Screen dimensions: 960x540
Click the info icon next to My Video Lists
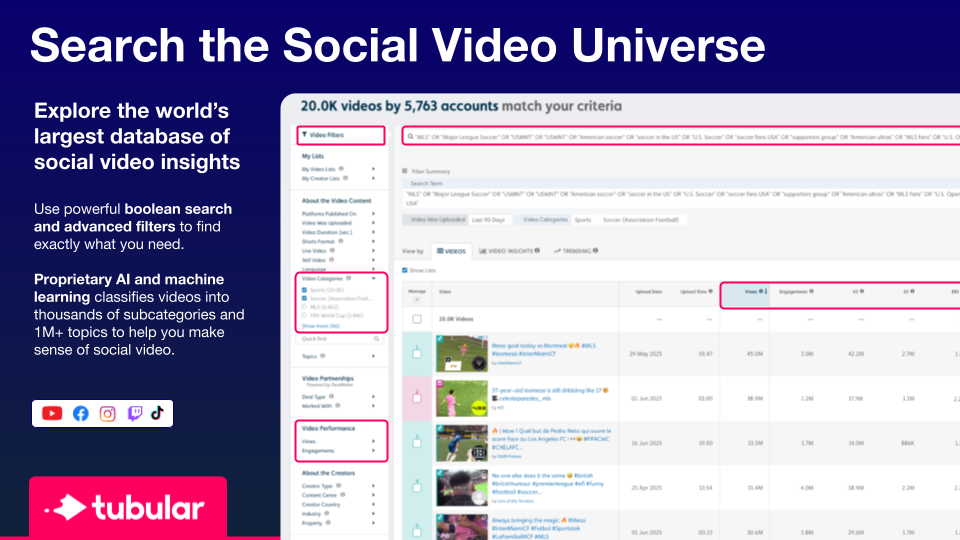(341, 169)
